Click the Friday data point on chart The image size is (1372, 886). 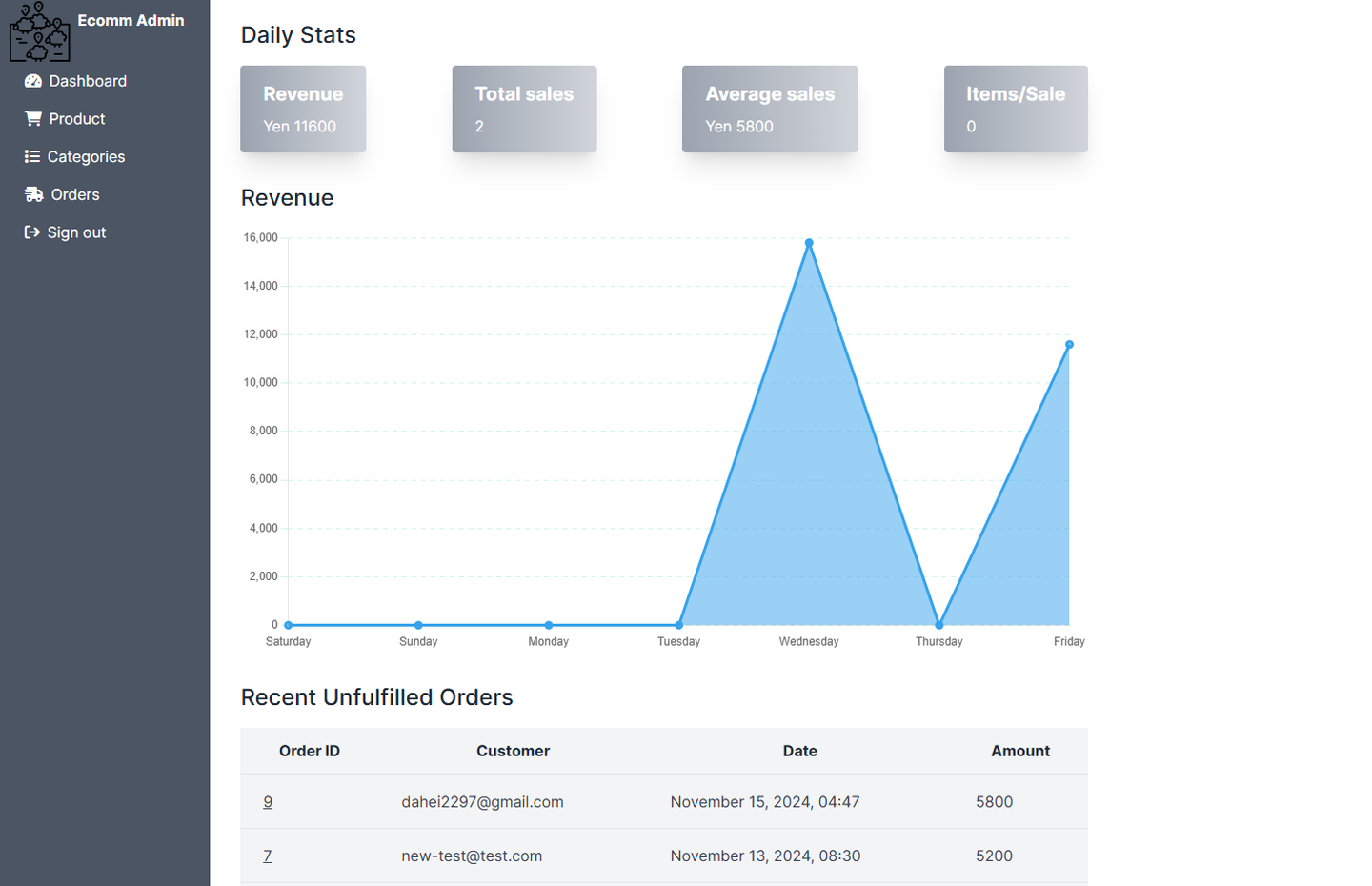(x=1069, y=345)
